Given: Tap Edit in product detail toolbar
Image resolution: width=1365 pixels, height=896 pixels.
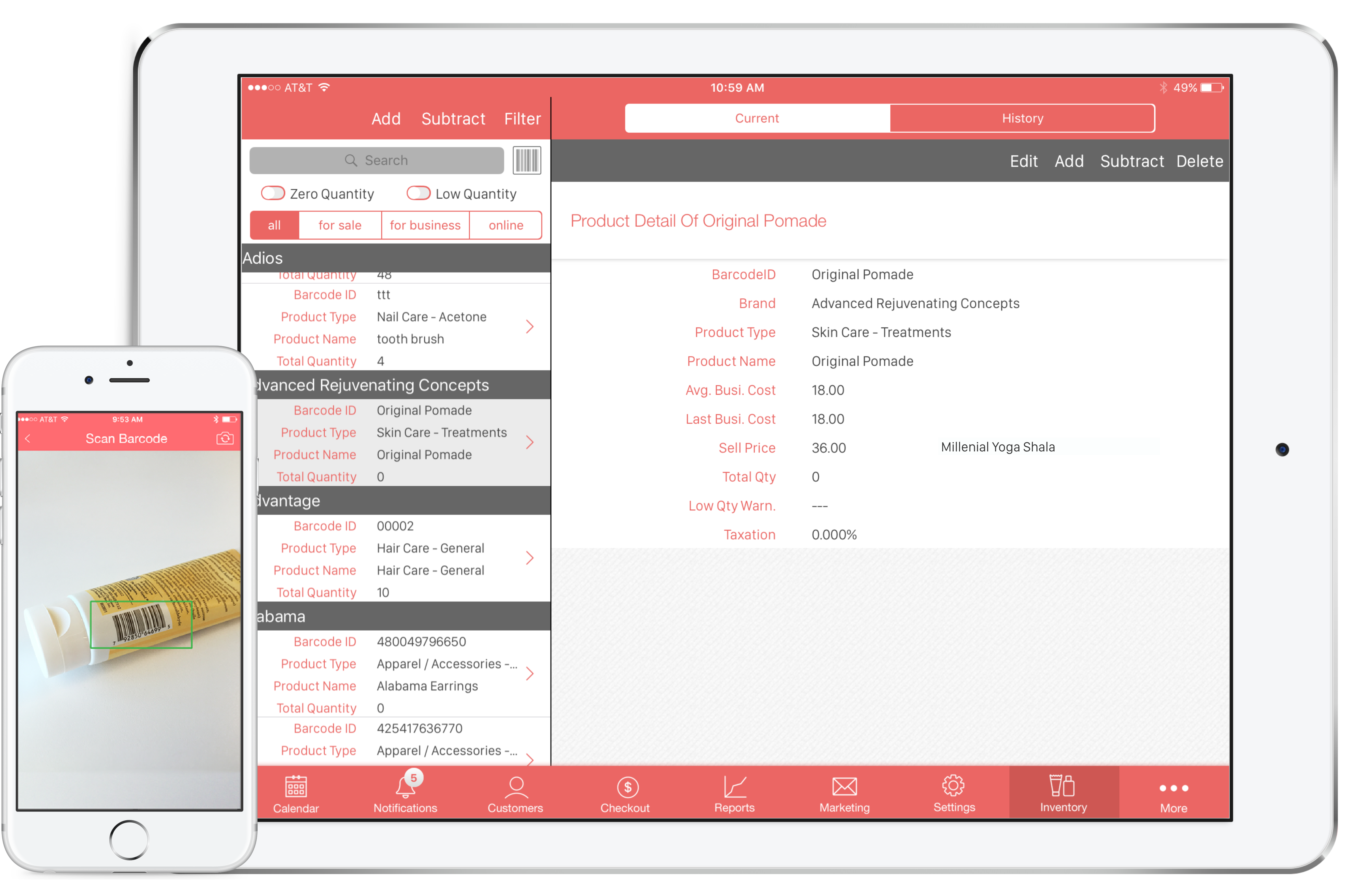Looking at the screenshot, I should (x=1024, y=161).
